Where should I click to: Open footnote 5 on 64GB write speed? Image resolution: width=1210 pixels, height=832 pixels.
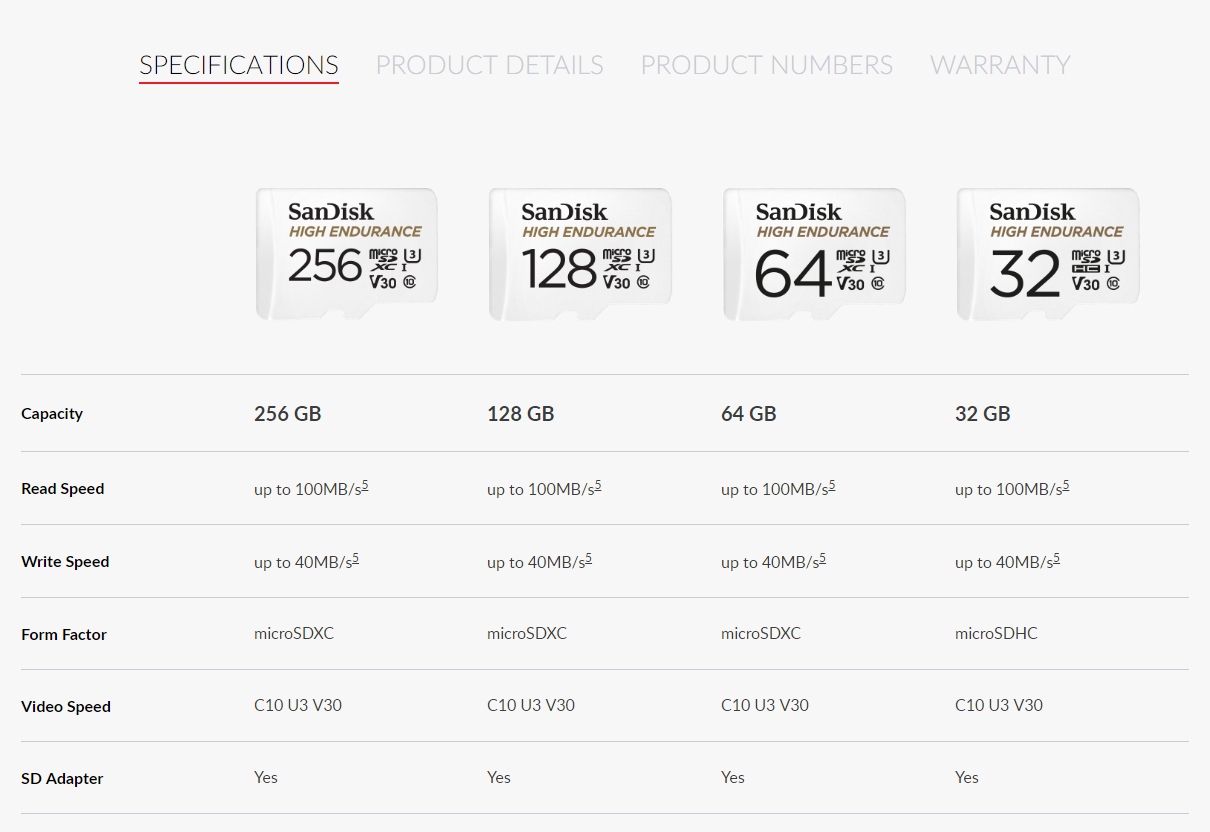click(x=822, y=555)
